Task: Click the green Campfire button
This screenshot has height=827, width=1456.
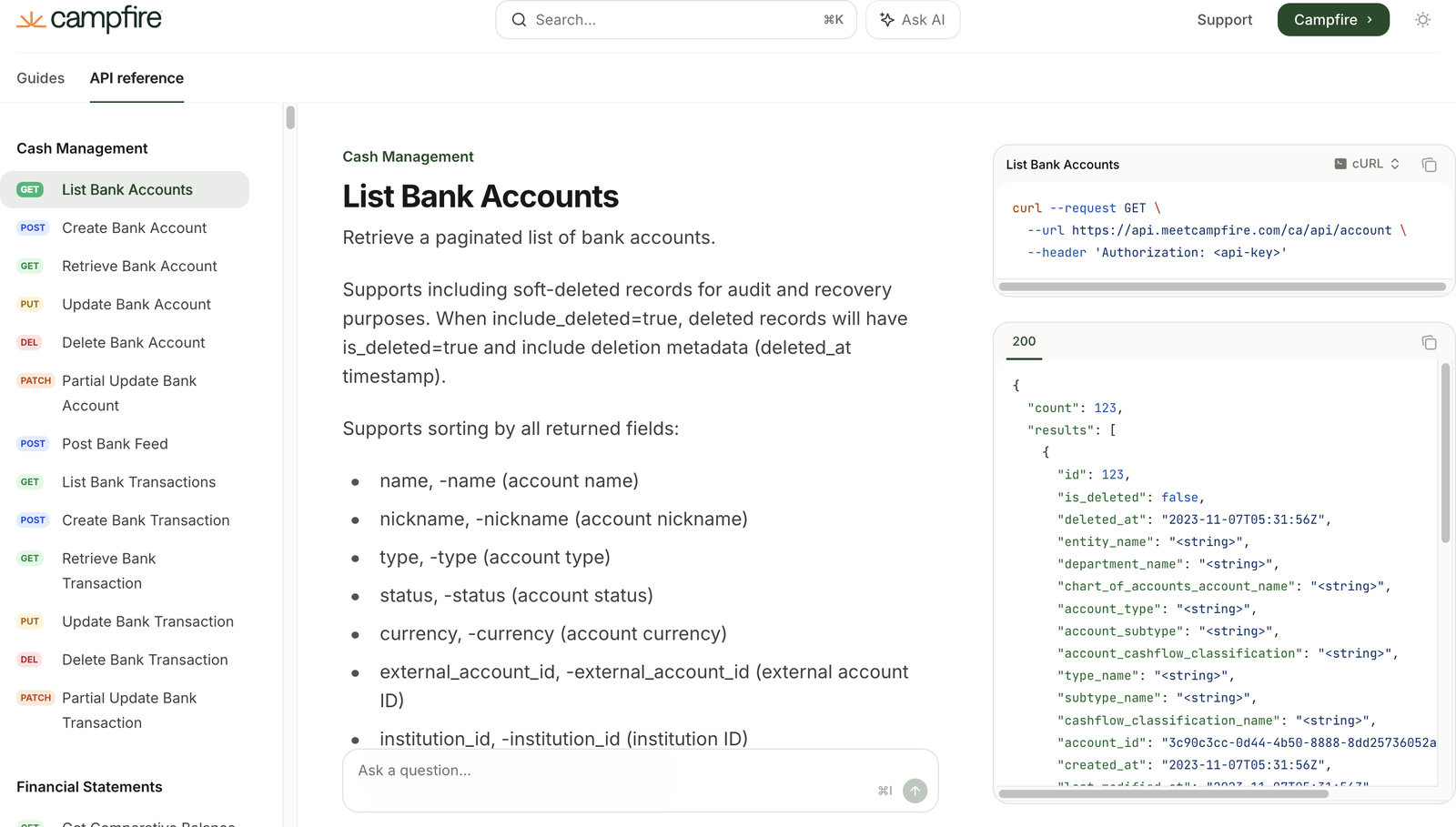Action: click(1333, 20)
